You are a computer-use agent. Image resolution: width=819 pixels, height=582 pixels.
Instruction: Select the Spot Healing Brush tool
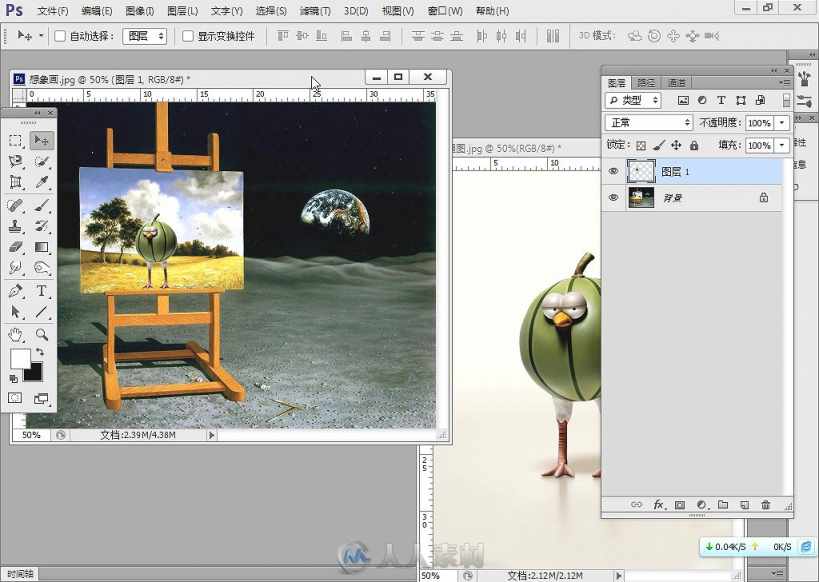[15, 205]
